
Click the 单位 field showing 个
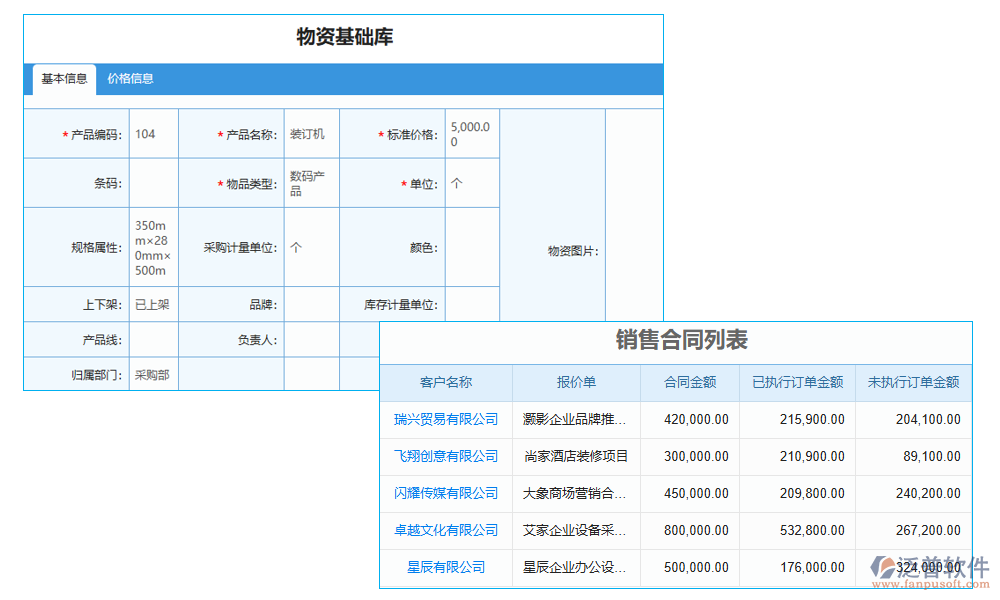(471, 182)
